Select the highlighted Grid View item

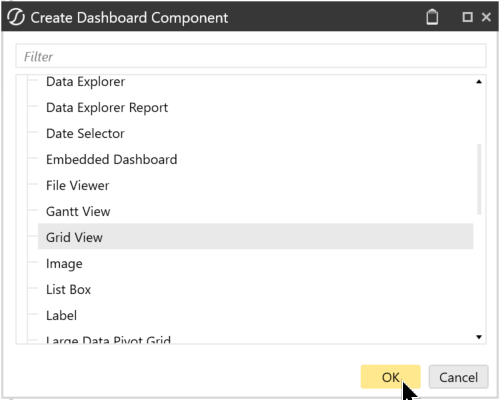[255, 236]
